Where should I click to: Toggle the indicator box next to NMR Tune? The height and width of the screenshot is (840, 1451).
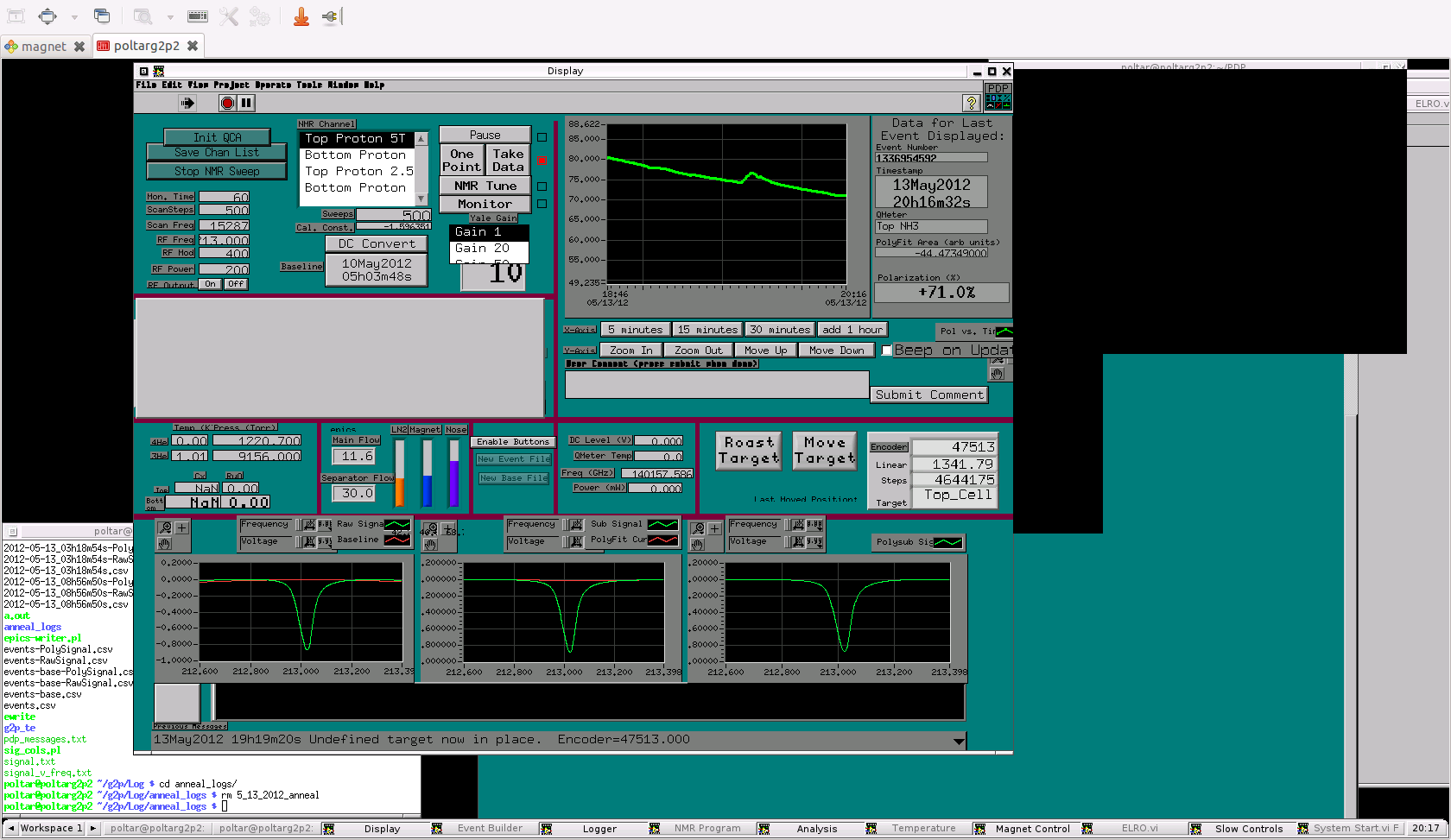[x=542, y=186]
